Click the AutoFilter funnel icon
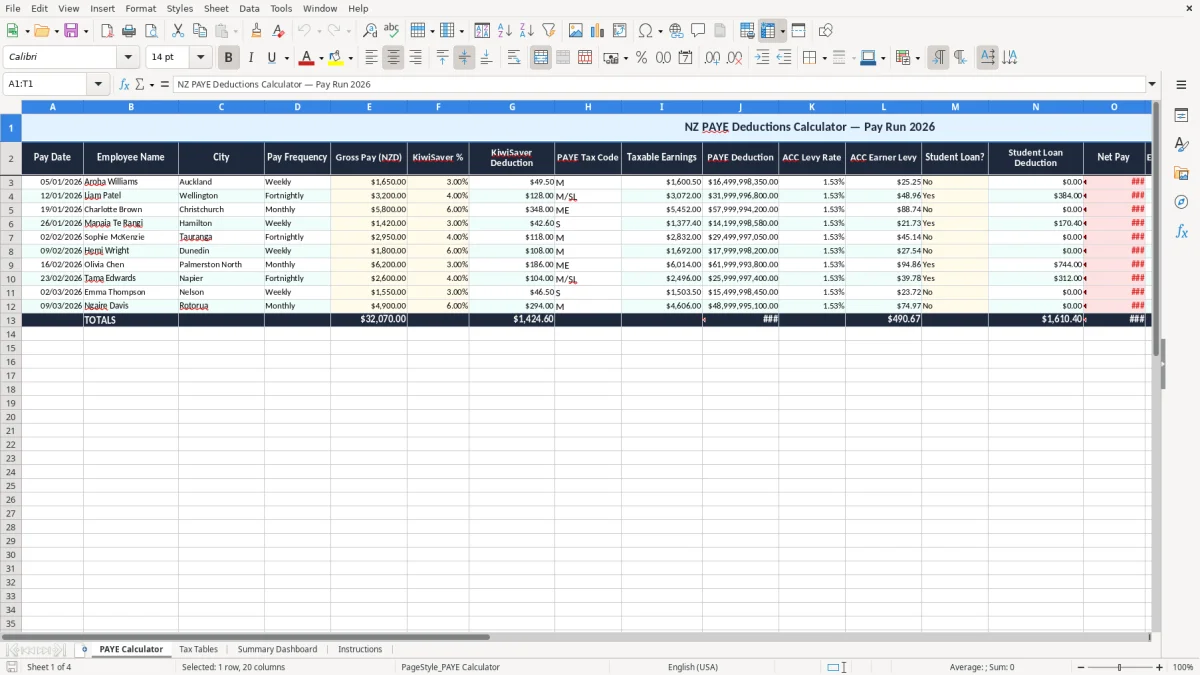 point(549,31)
